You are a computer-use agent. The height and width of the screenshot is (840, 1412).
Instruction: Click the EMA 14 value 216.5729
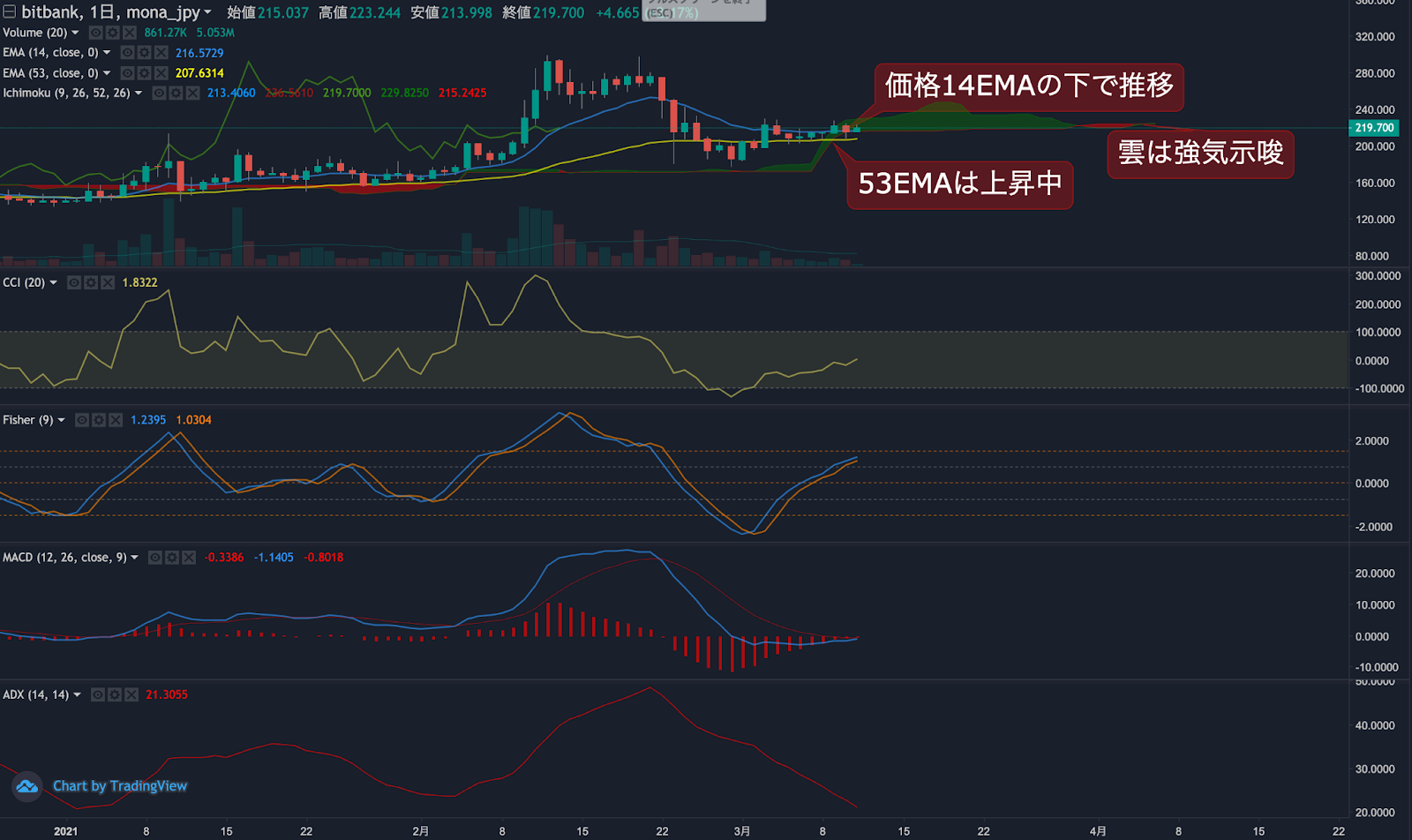[199, 53]
